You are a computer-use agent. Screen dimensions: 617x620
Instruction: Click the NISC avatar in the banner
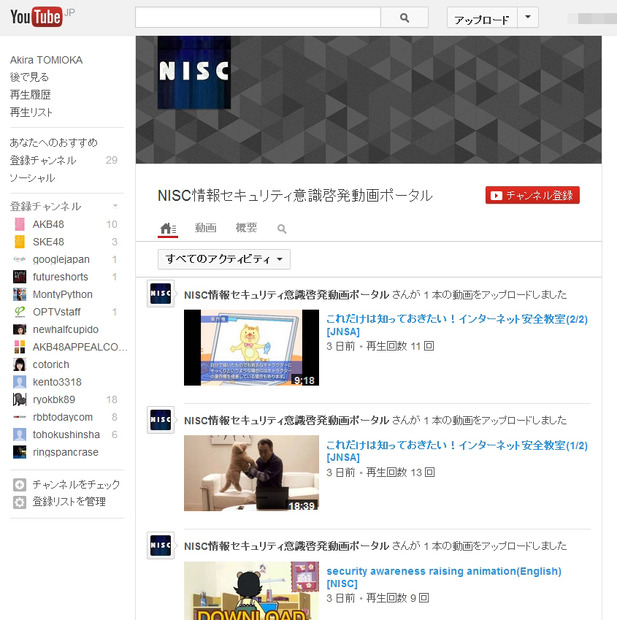194,72
